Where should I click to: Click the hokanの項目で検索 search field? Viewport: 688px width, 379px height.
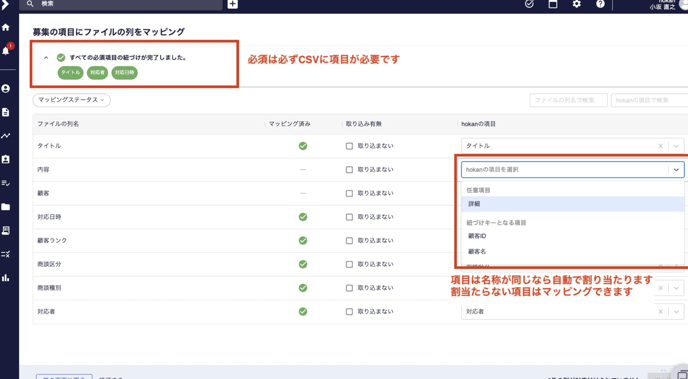tap(649, 100)
